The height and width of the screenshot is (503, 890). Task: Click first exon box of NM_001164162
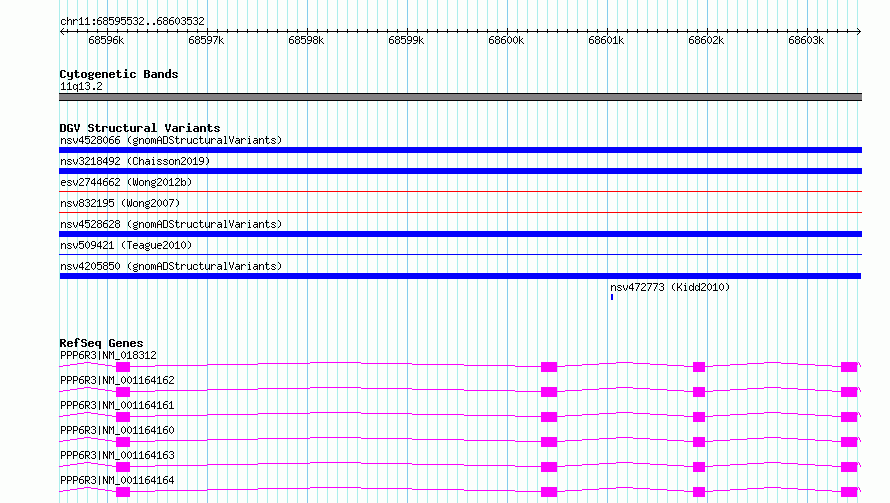123,392
